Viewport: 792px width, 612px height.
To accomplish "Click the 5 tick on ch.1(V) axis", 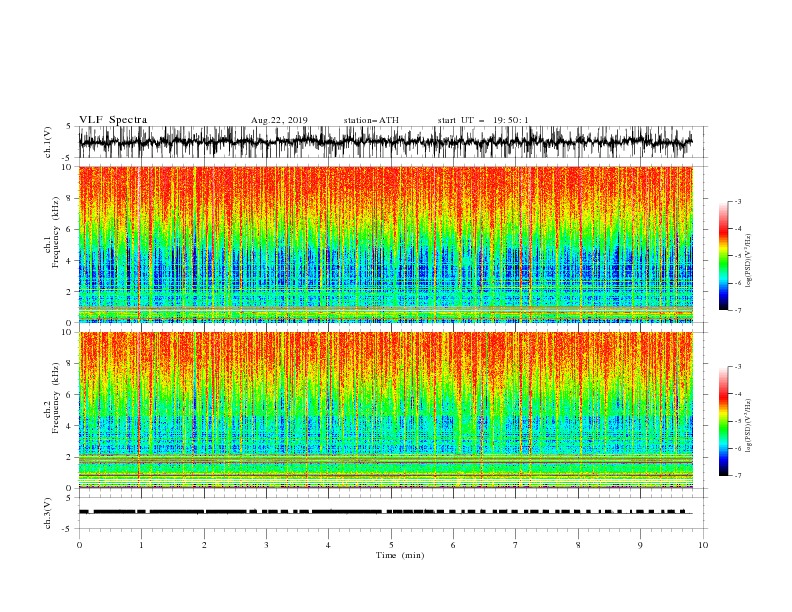I will (x=69, y=126).
